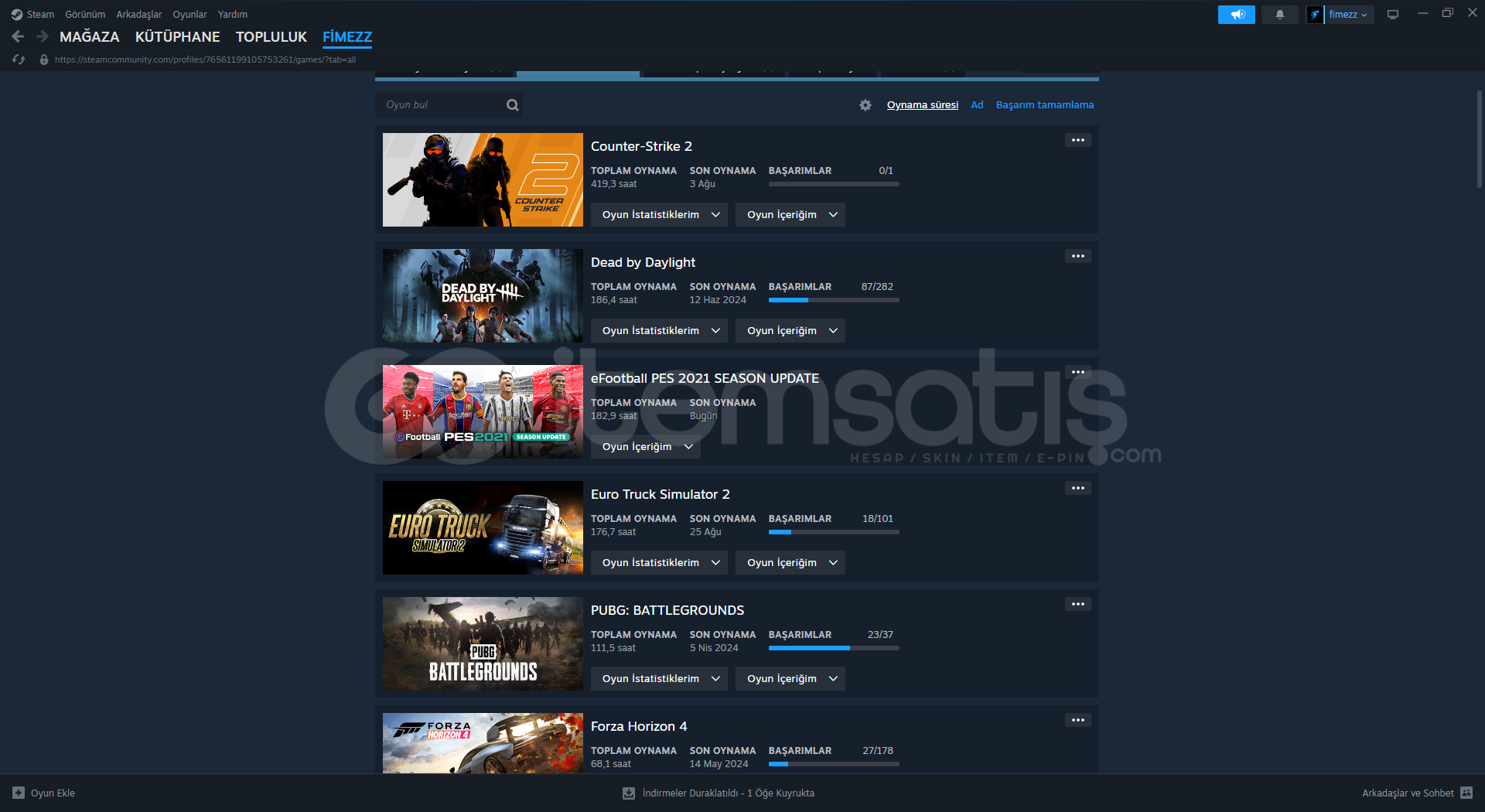The image size is (1485, 812).
Task: Open the notifications bell
Action: coord(1280,15)
